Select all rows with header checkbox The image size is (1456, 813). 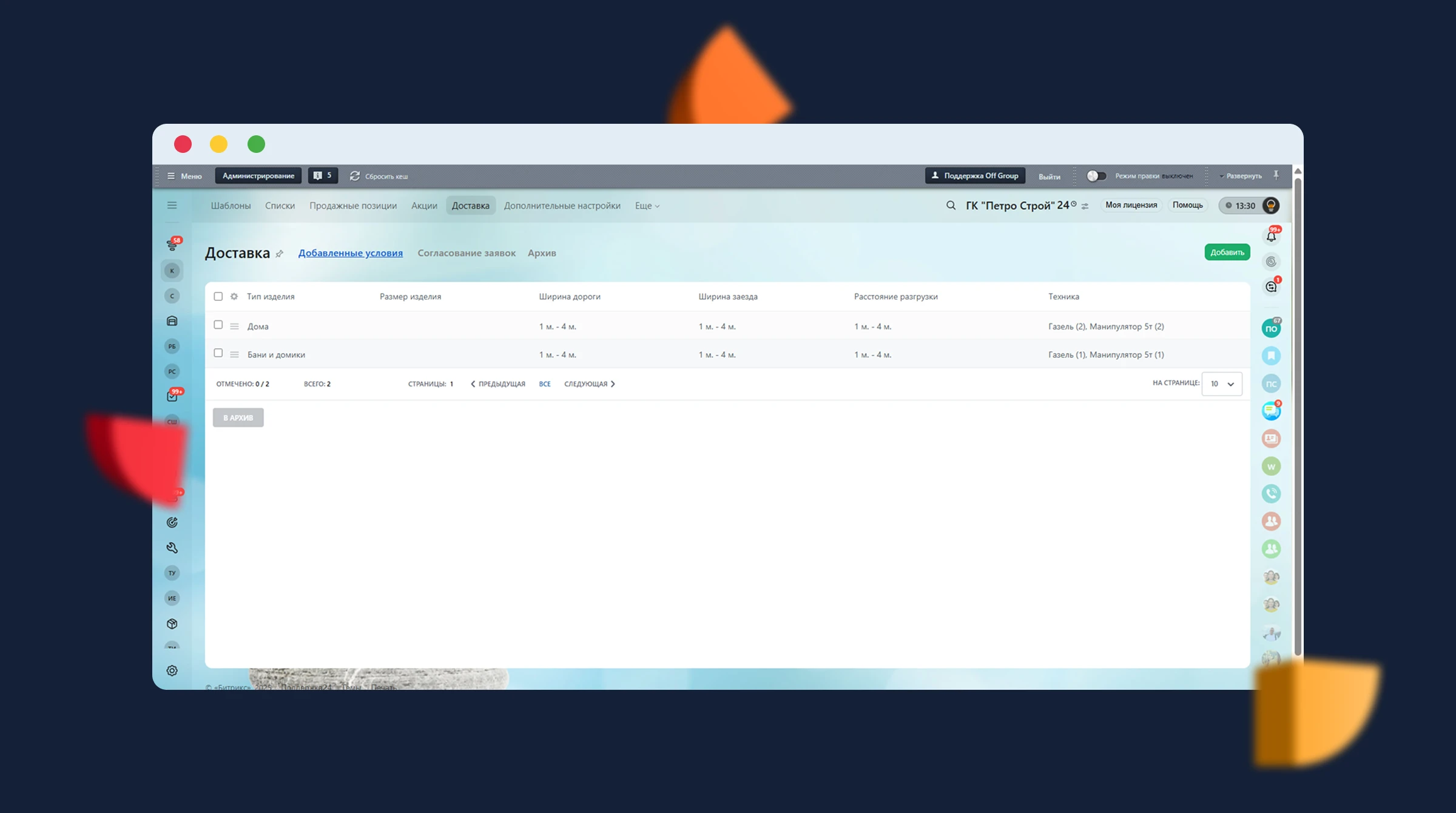point(218,297)
